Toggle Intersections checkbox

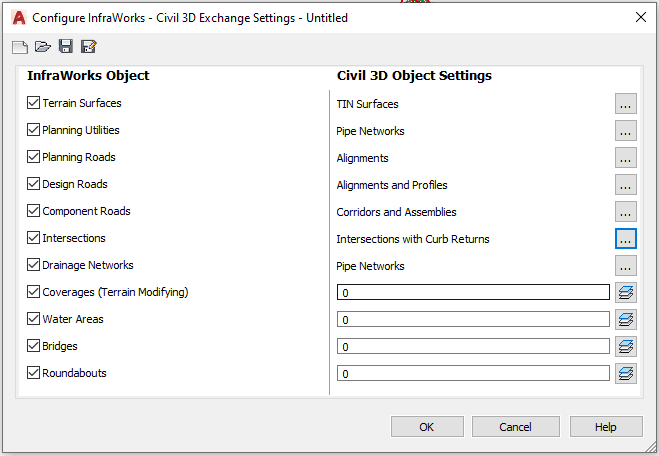tap(33, 237)
